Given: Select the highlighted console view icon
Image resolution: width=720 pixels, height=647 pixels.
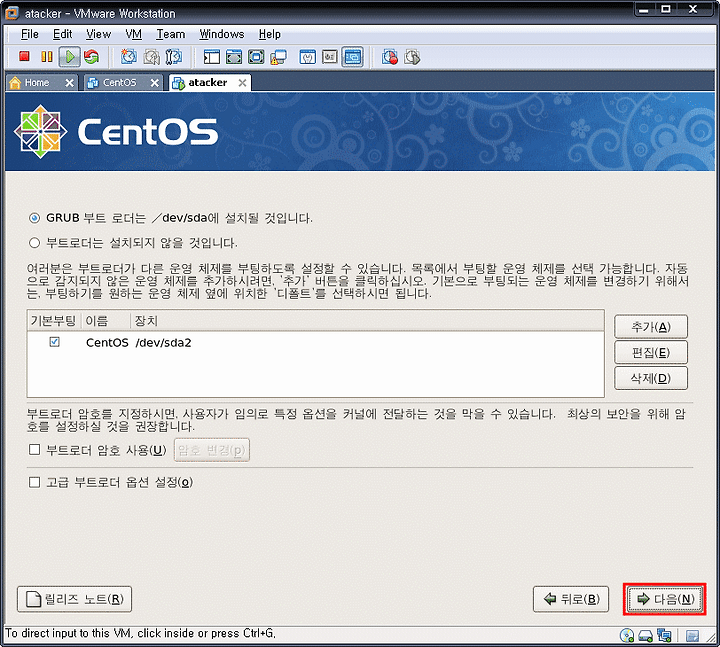Looking at the screenshot, I should click(x=353, y=57).
